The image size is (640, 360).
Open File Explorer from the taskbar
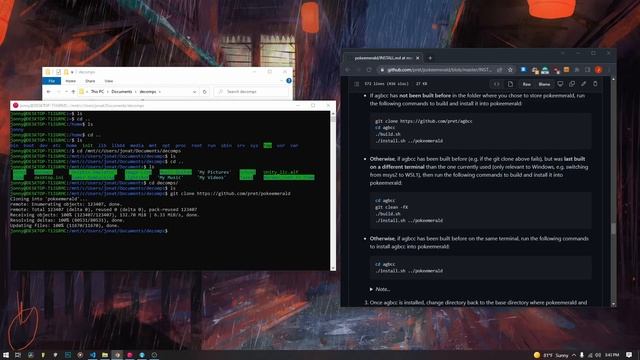pos(105,355)
